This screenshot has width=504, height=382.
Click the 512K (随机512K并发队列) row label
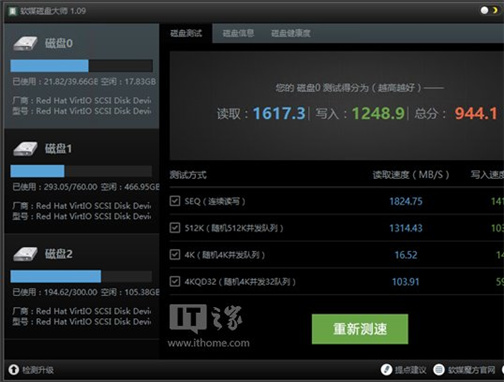click(x=234, y=228)
